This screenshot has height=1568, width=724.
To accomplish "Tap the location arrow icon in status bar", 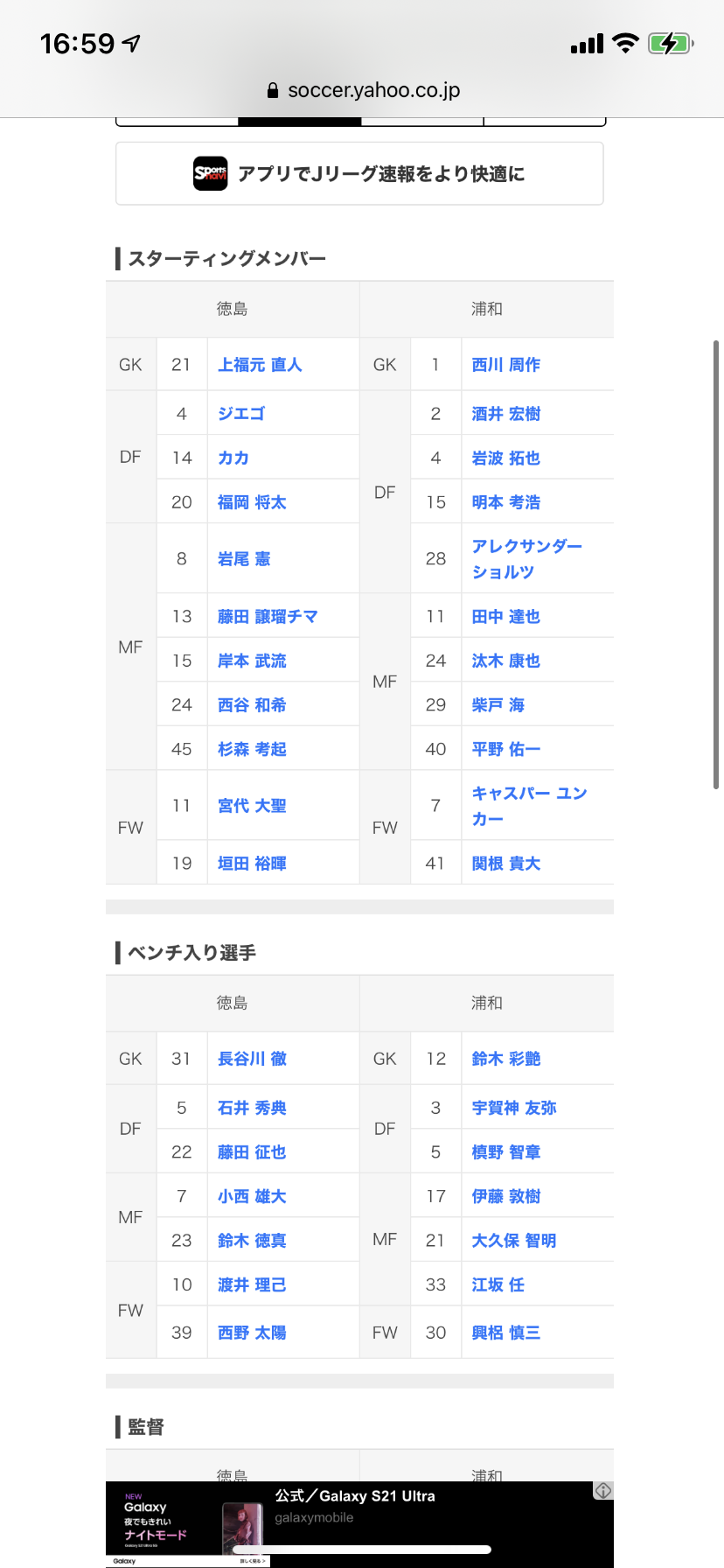I will [x=132, y=43].
